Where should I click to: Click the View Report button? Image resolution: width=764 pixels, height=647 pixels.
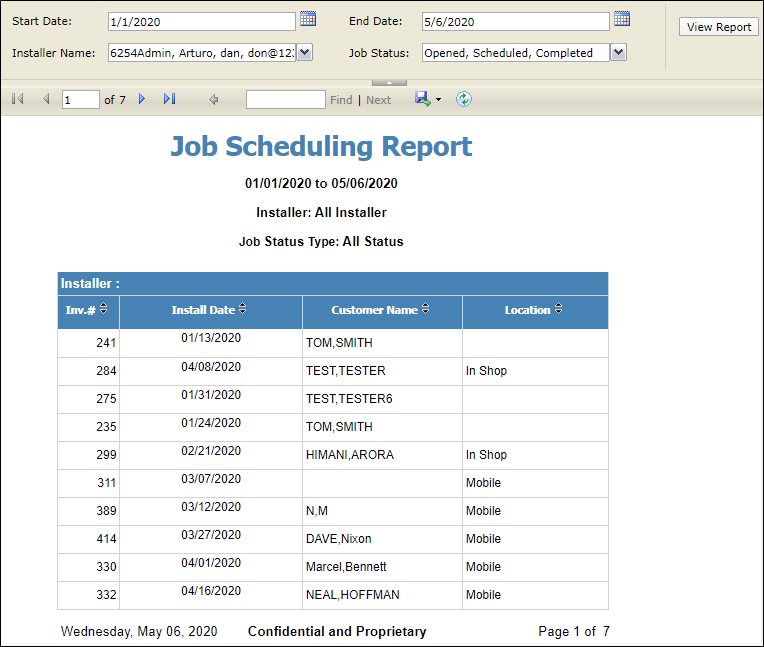[719, 27]
